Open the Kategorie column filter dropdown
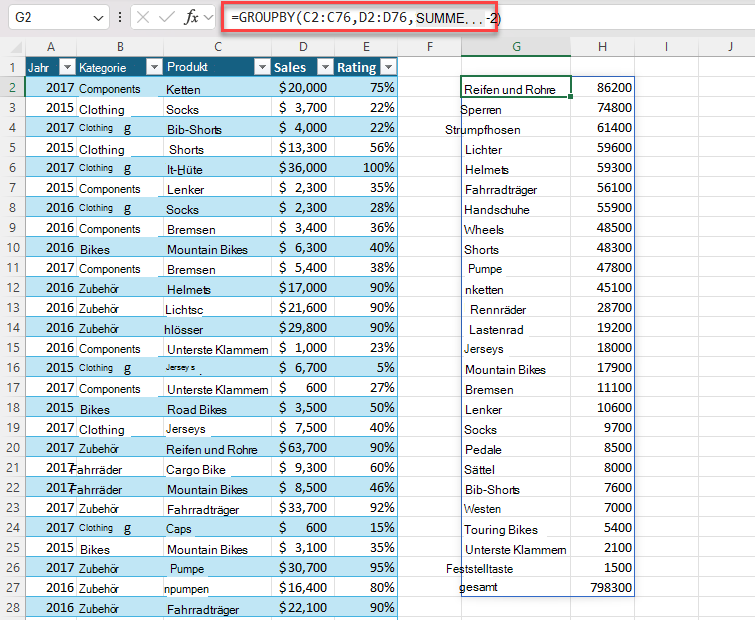Viewport: 755px width, 620px height. [154, 67]
